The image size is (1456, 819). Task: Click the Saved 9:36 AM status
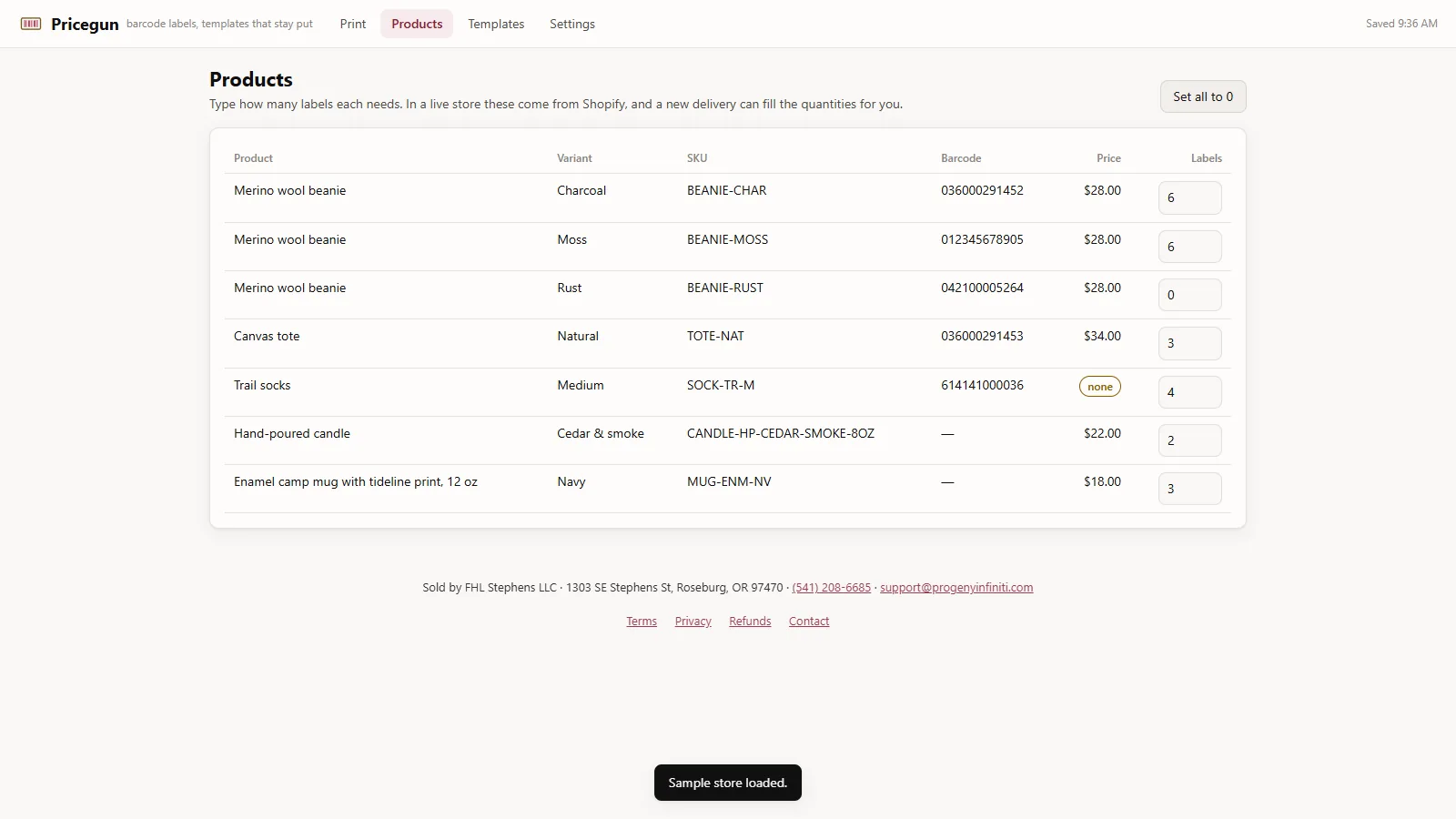coord(1401,24)
